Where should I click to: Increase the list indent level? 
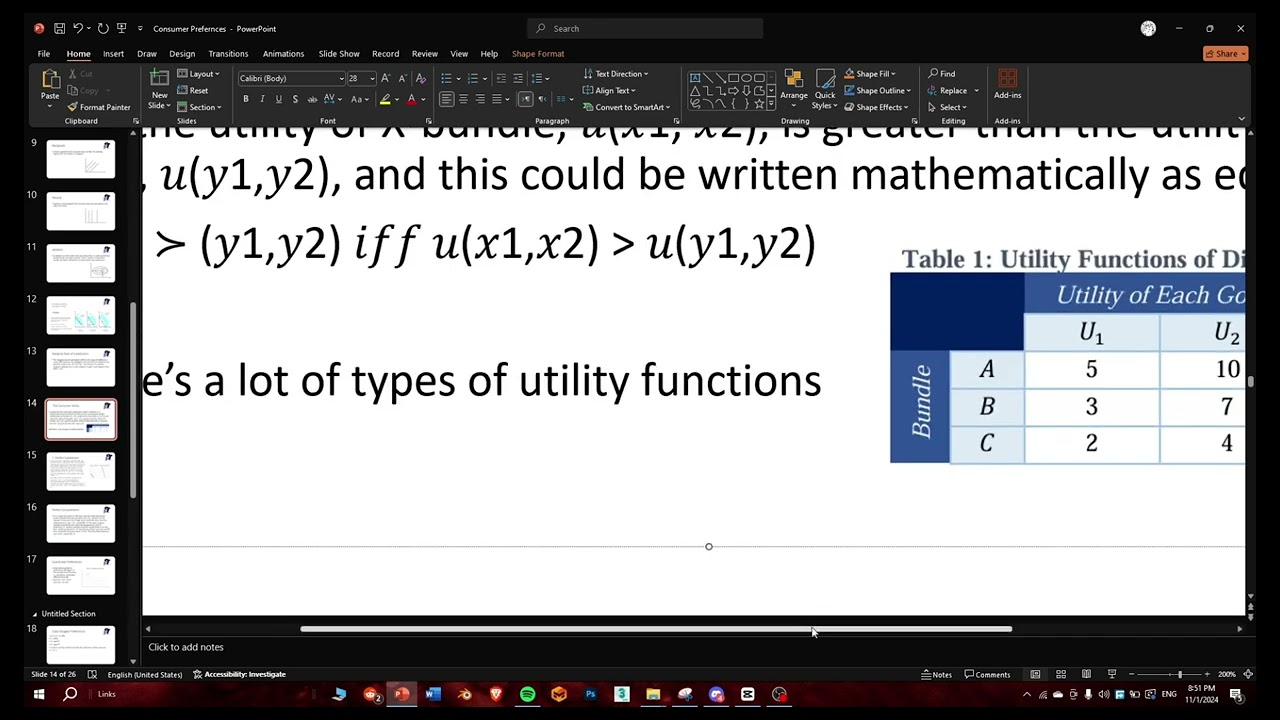coord(518,78)
